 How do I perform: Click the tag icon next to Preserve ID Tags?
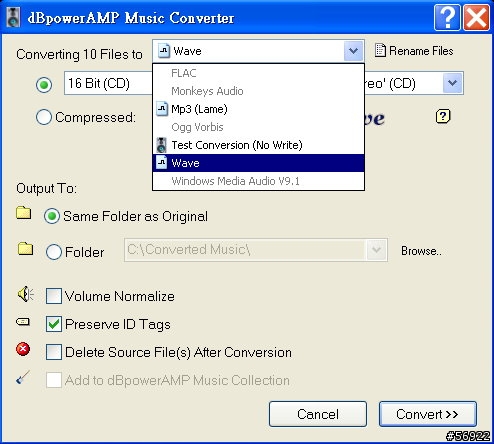[23, 322]
